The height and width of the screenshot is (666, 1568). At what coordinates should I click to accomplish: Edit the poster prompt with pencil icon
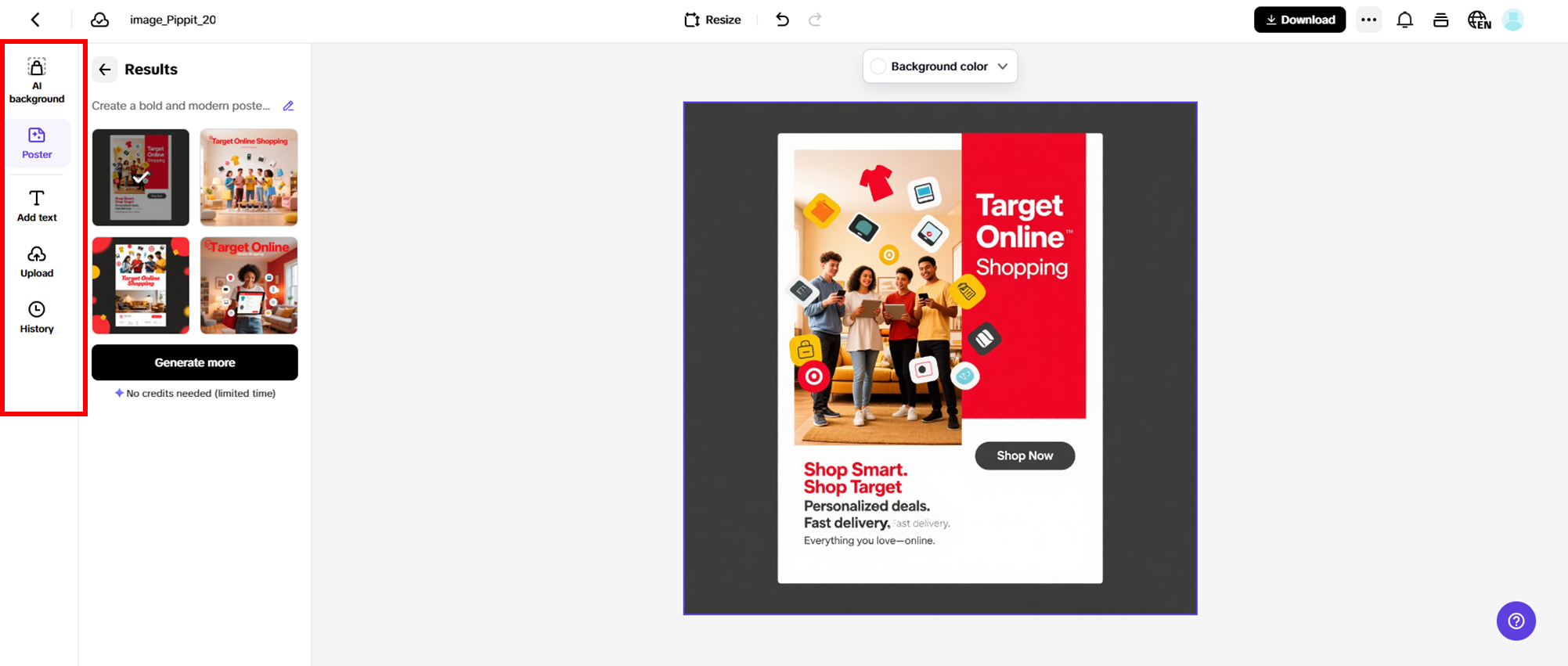coord(288,106)
